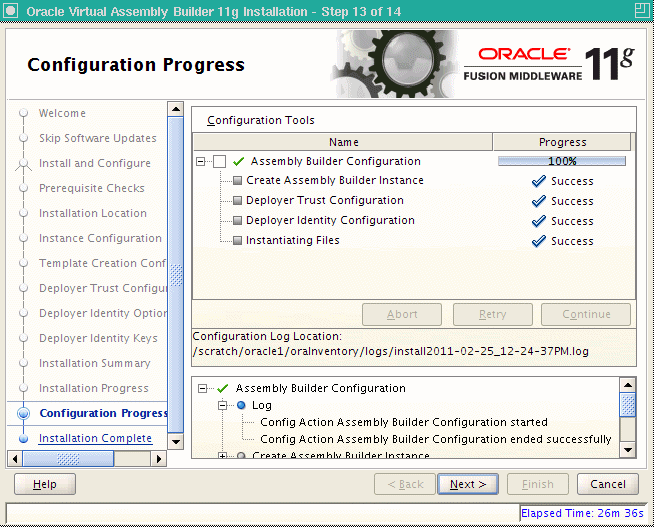
Task: Click the Installation Complete step bullet icon
Action: (23, 439)
